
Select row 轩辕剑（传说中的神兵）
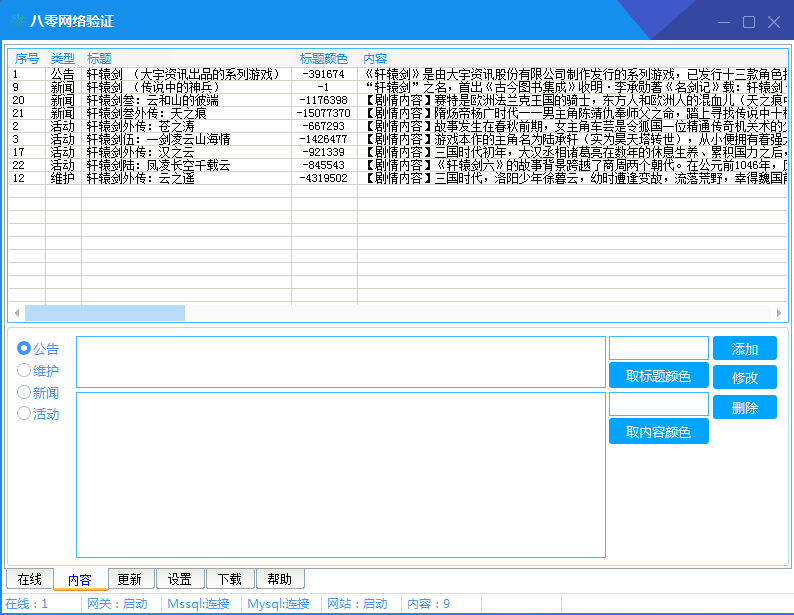click(x=398, y=87)
